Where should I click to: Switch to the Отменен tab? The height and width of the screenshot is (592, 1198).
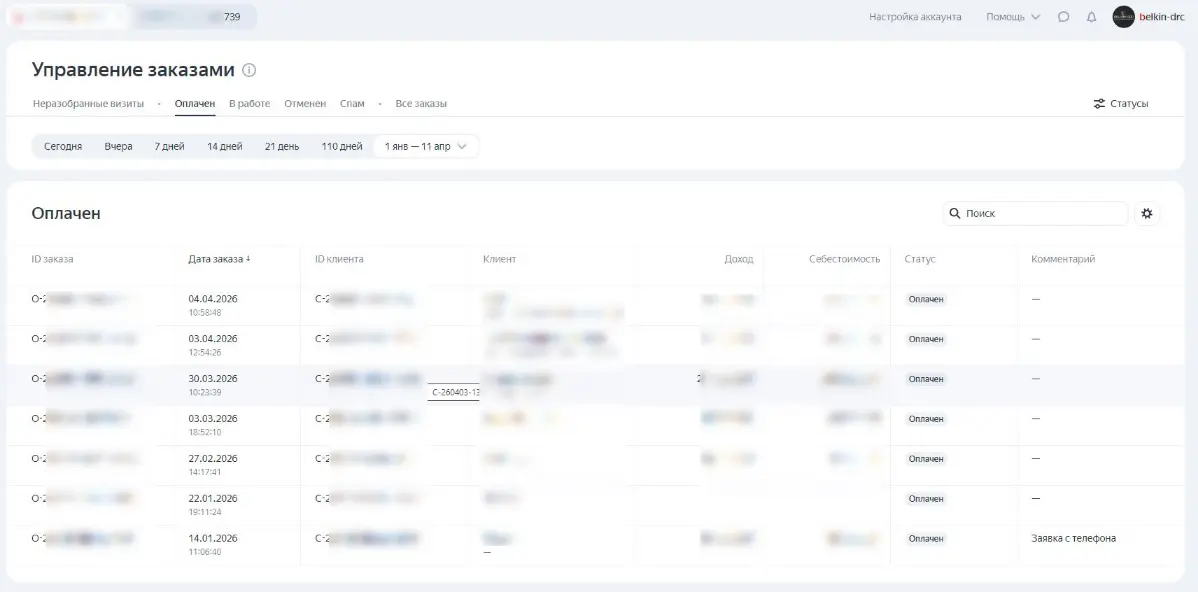point(304,104)
